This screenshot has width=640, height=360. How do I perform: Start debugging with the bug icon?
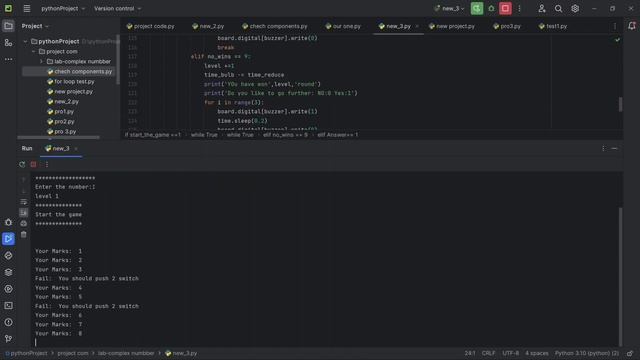pos(491,8)
